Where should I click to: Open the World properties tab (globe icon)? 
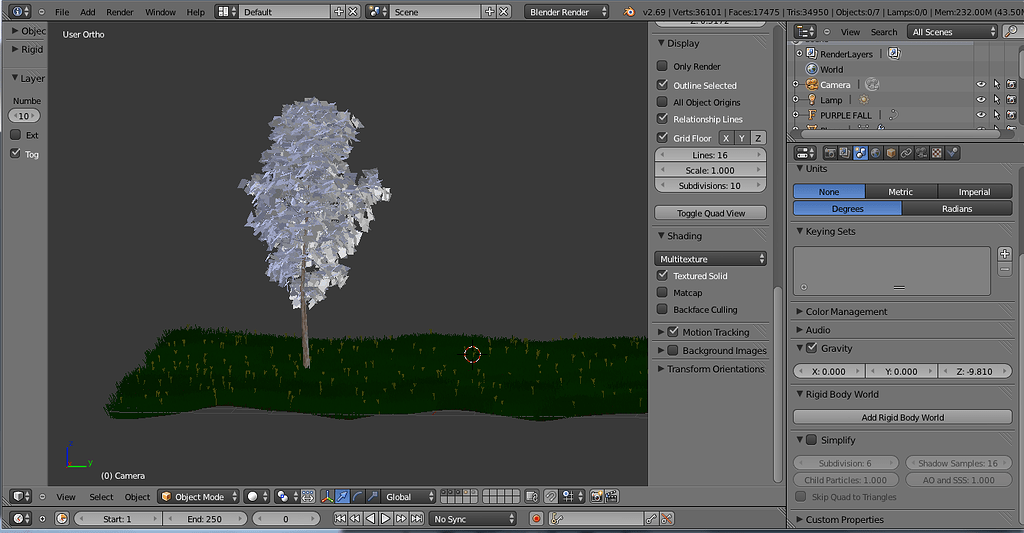[x=876, y=153]
